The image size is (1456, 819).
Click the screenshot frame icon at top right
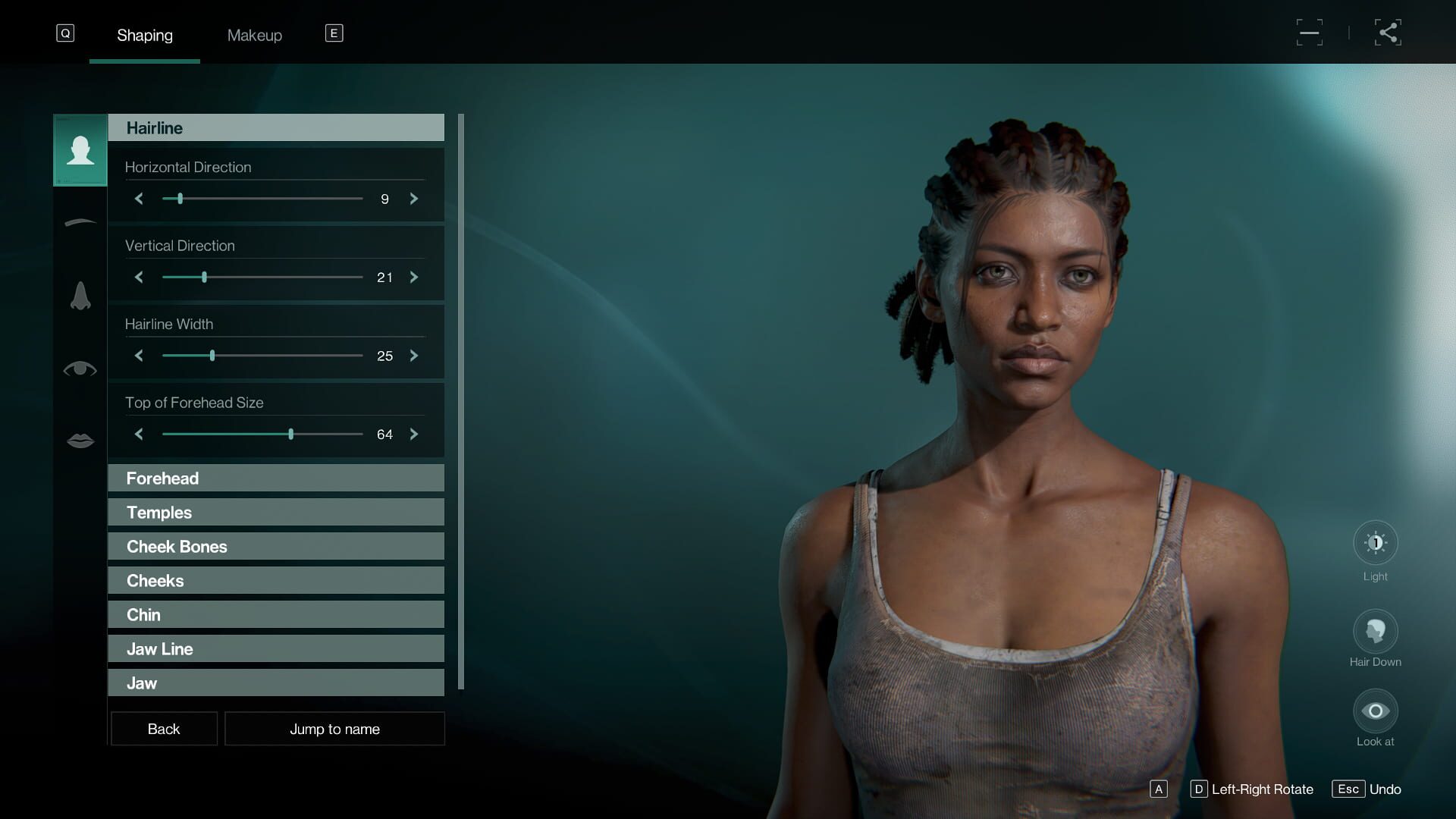click(x=1310, y=32)
